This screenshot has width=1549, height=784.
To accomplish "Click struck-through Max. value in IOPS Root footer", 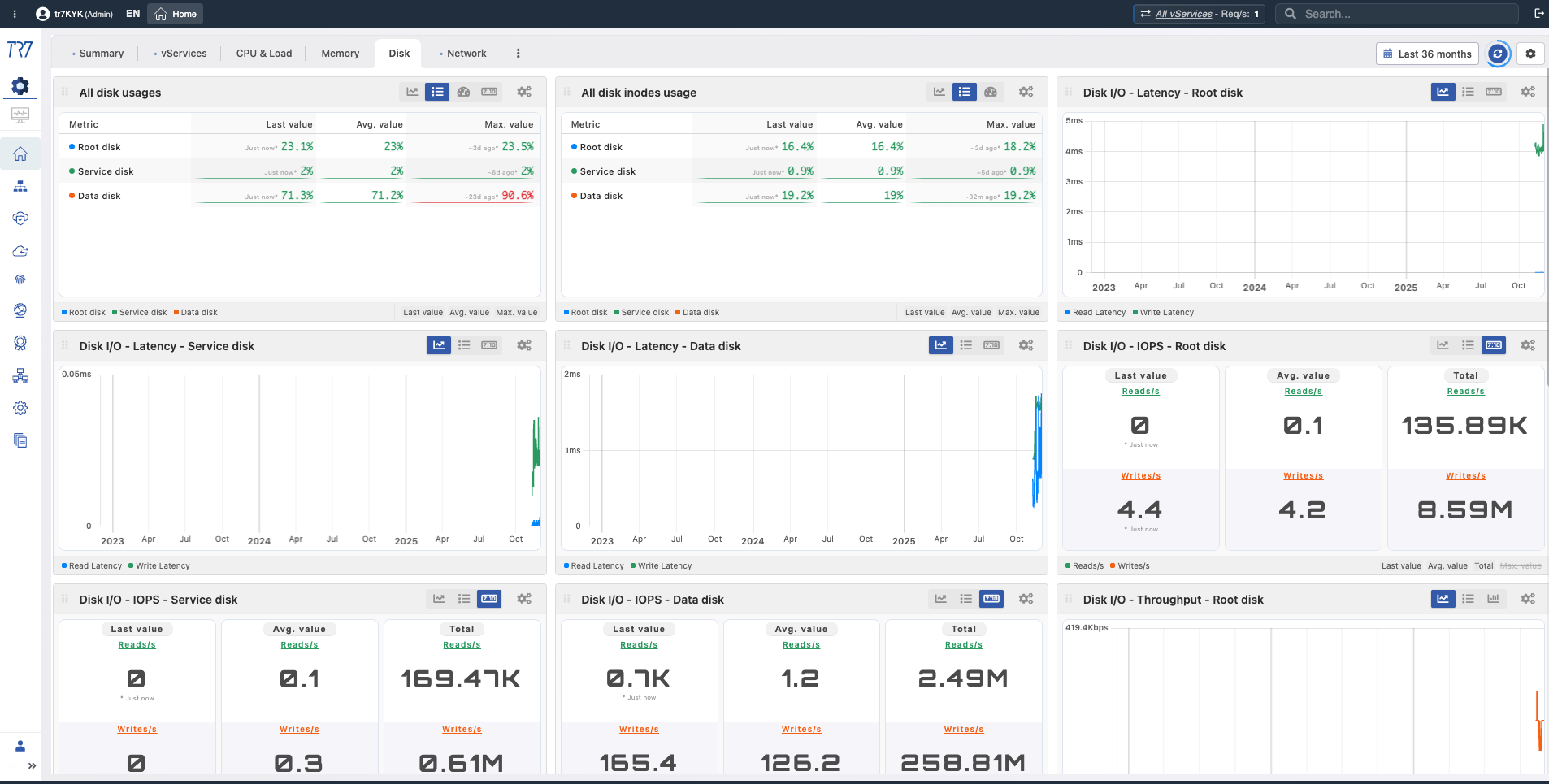I will point(1521,566).
